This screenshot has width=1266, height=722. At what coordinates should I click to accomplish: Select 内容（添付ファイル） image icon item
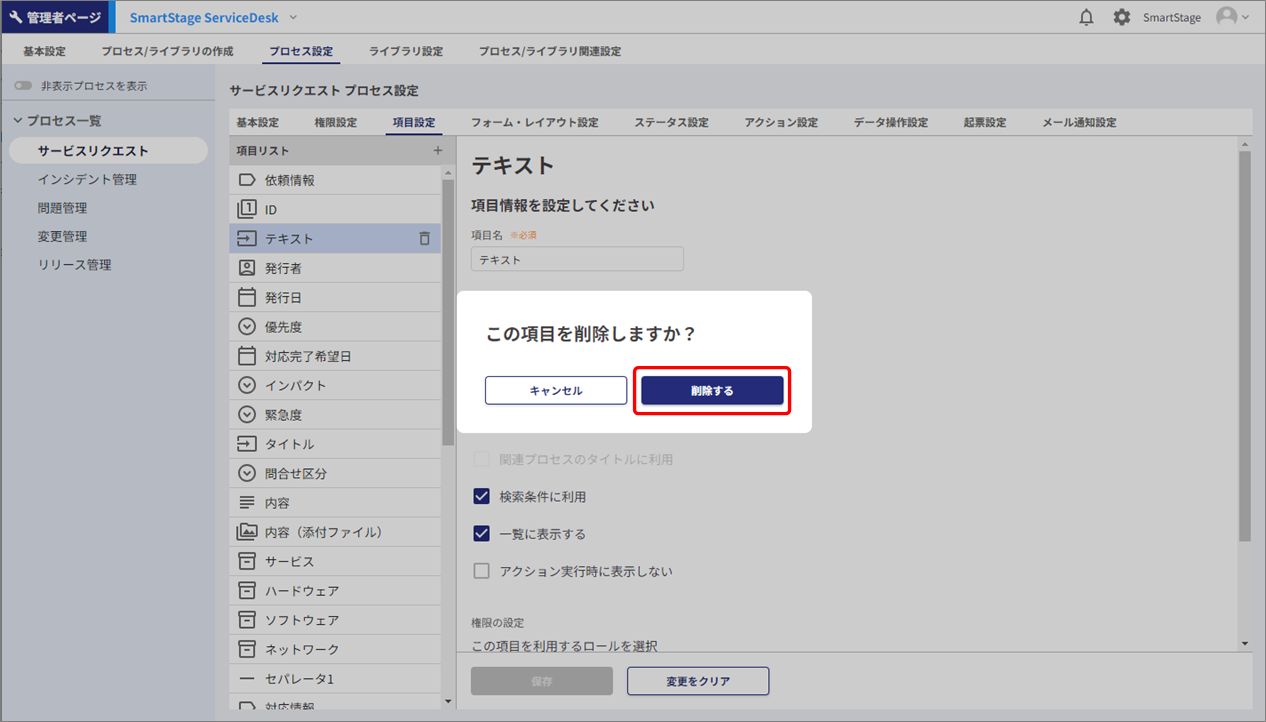pyautogui.click(x=247, y=532)
